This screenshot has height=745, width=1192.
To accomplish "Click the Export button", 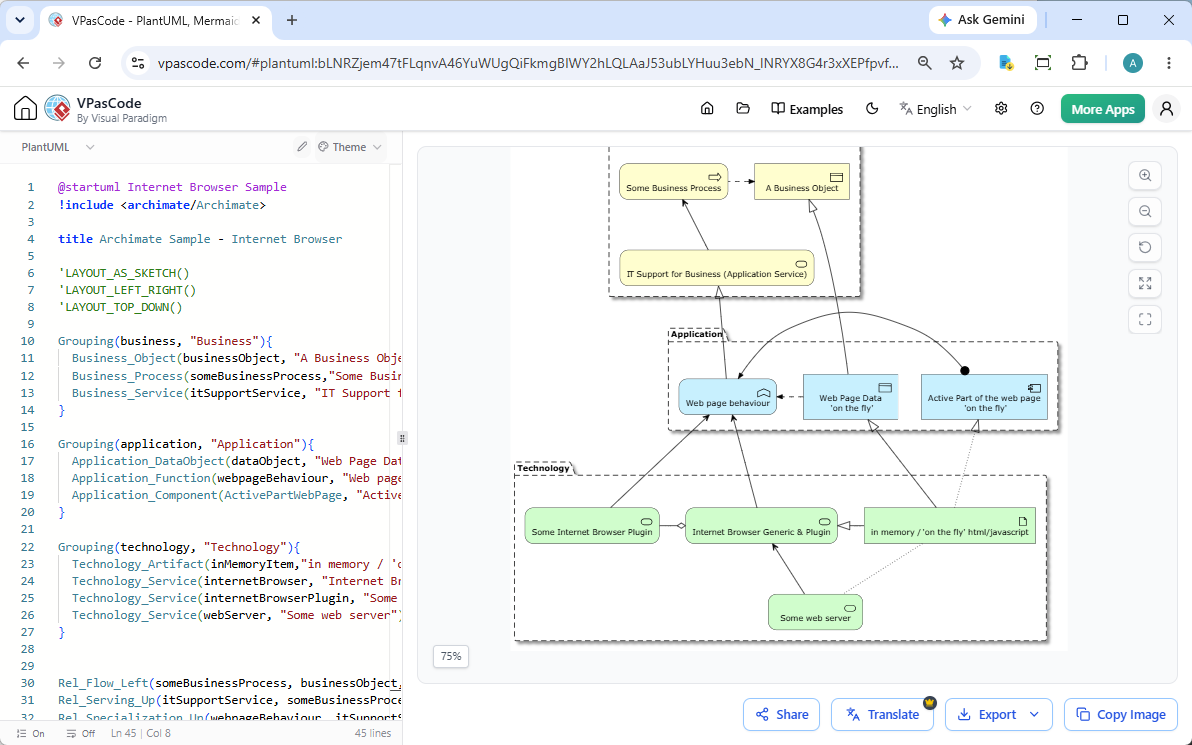I will pyautogui.click(x=986, y=714).
